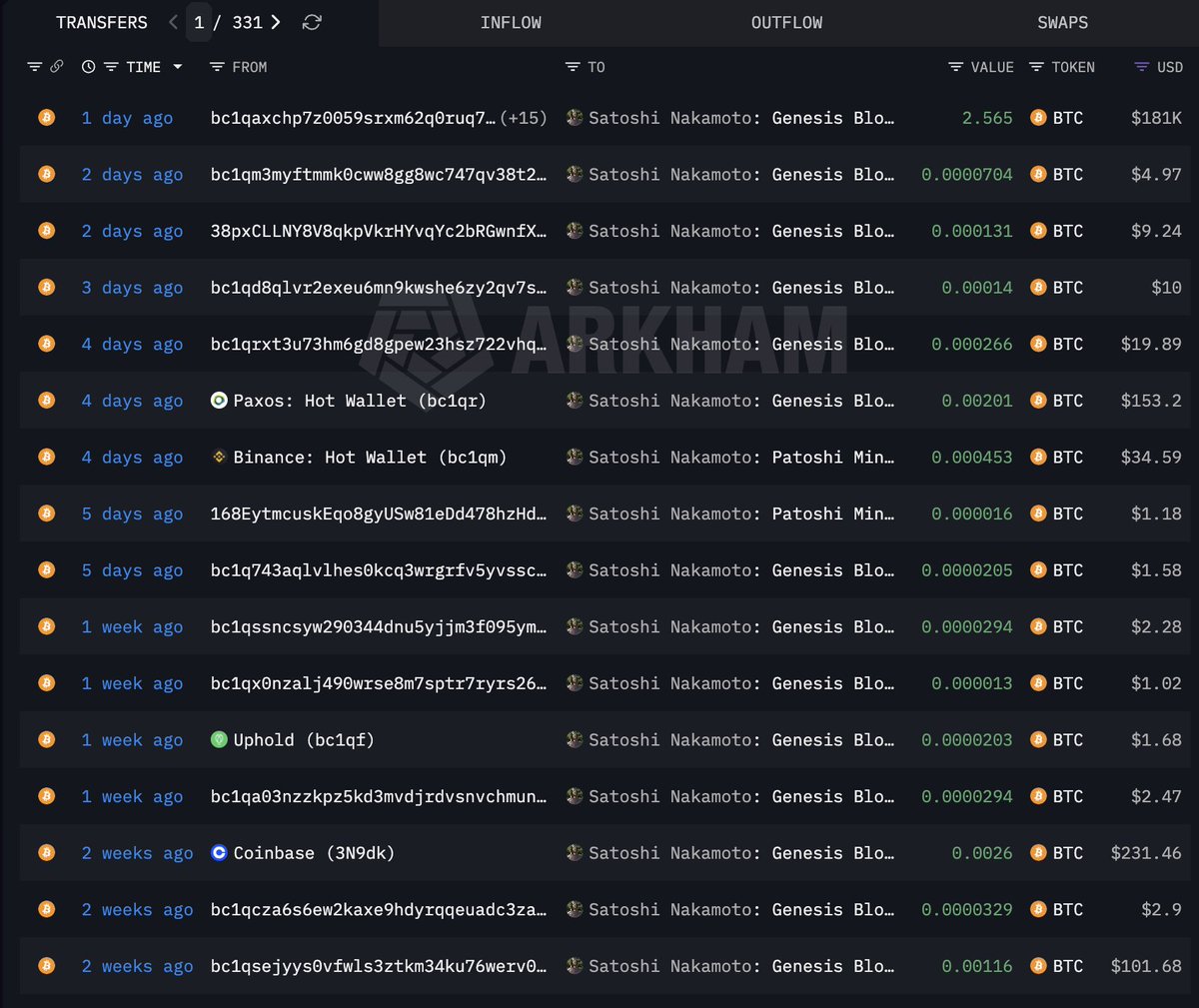Viewport: 1199px width, 1008px height.
Task: Open sender address bc1qm3myftmmk0cww8gg8wc747qv38t2
Action: tap(379, 175)
